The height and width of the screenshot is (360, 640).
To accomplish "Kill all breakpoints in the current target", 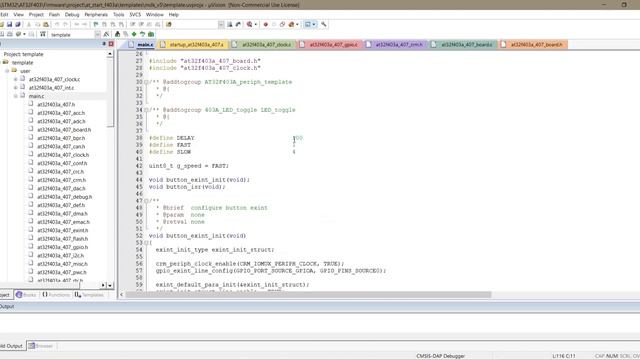I will tap(291, 24).
